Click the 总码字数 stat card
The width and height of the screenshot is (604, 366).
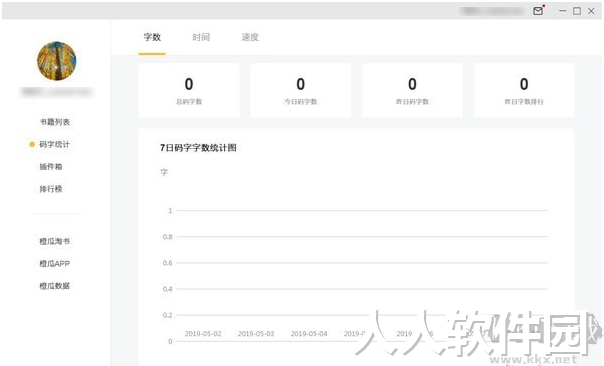(x=189, y=91)
